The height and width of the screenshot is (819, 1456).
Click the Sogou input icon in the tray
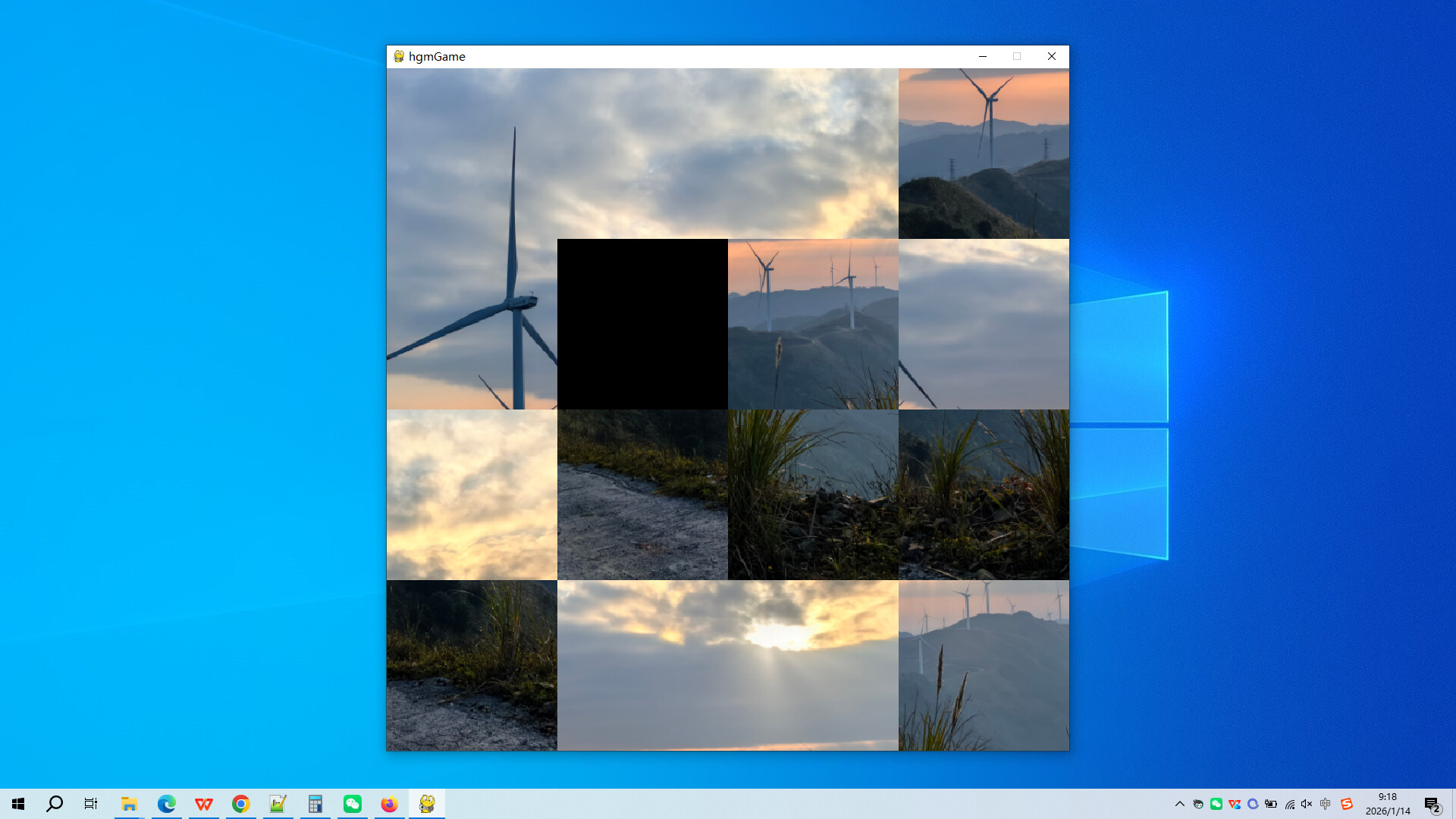click(1348, 803)
